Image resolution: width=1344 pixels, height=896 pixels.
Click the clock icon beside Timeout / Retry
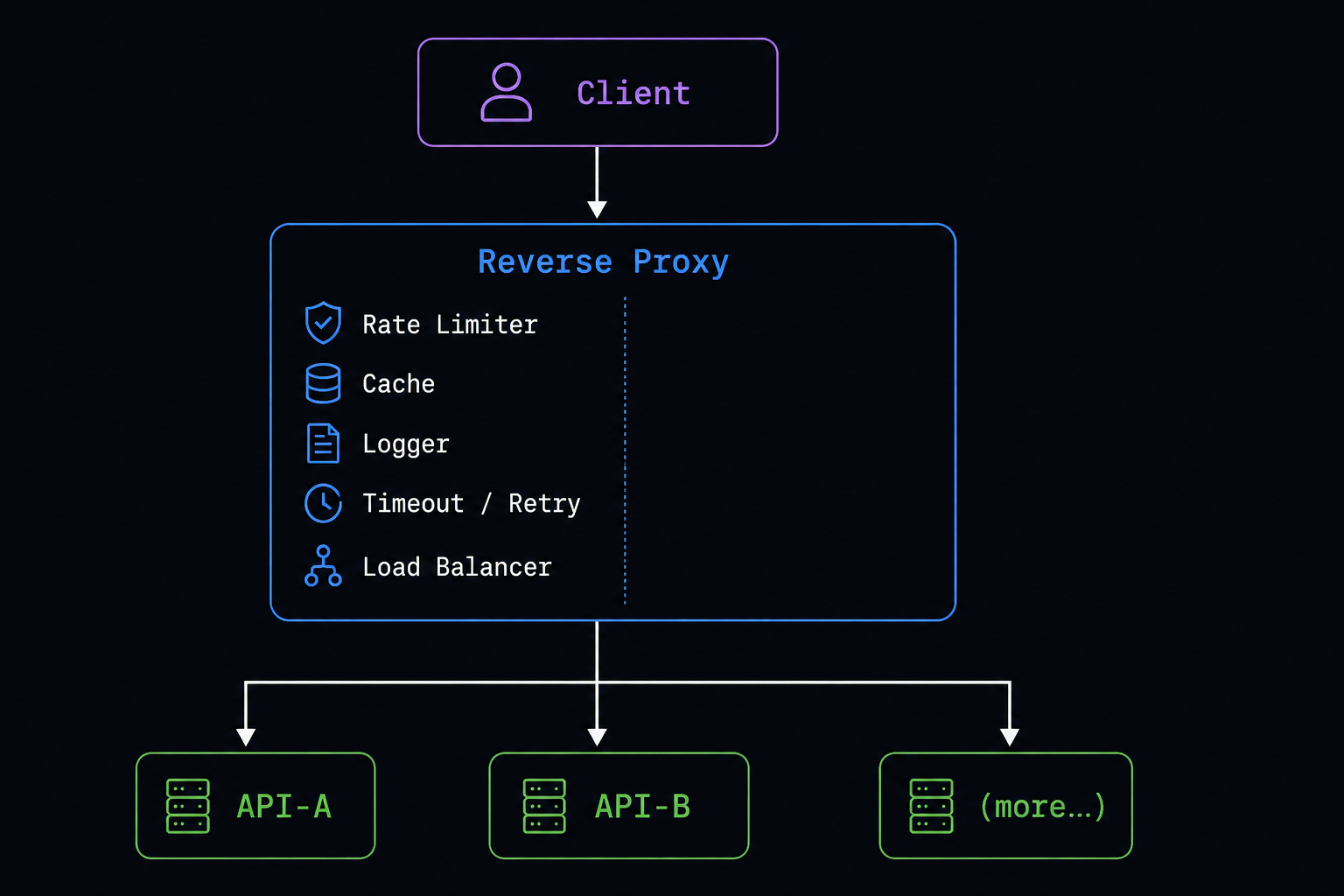pyautogui.click(x=323, y=503)
